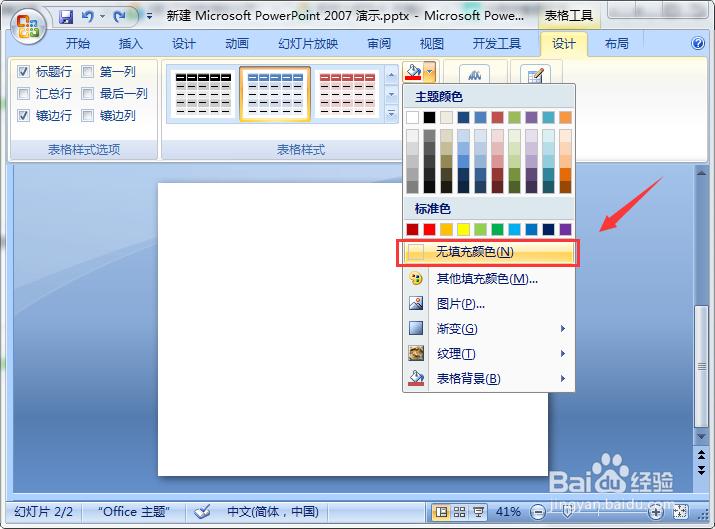The width and height of the screenshot is (715, 529).
Task: Click 中文(简体，中国) language button
Action: click(x=273, y=512)
